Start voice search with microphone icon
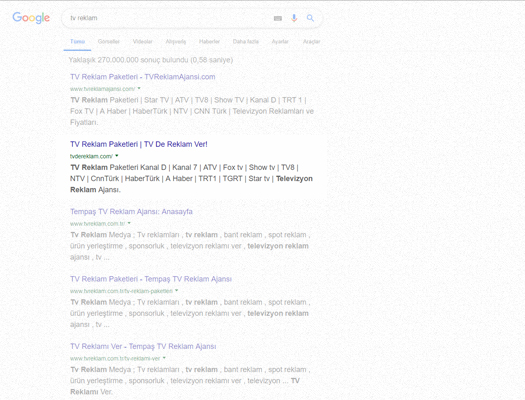Image resolution: width=525 pixels, height=400 pixels. click(294, 18)
